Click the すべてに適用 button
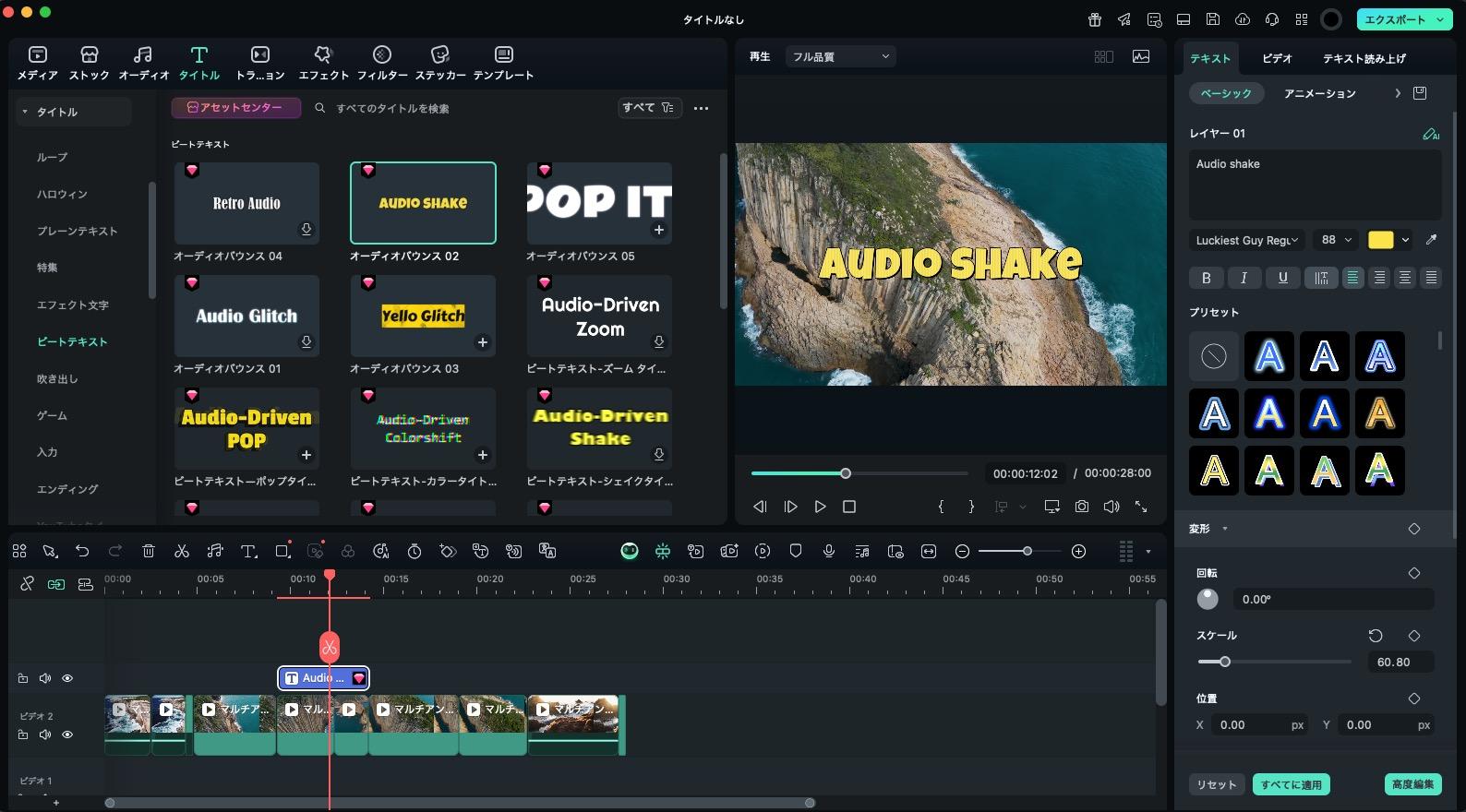 tap(1291, 784)
